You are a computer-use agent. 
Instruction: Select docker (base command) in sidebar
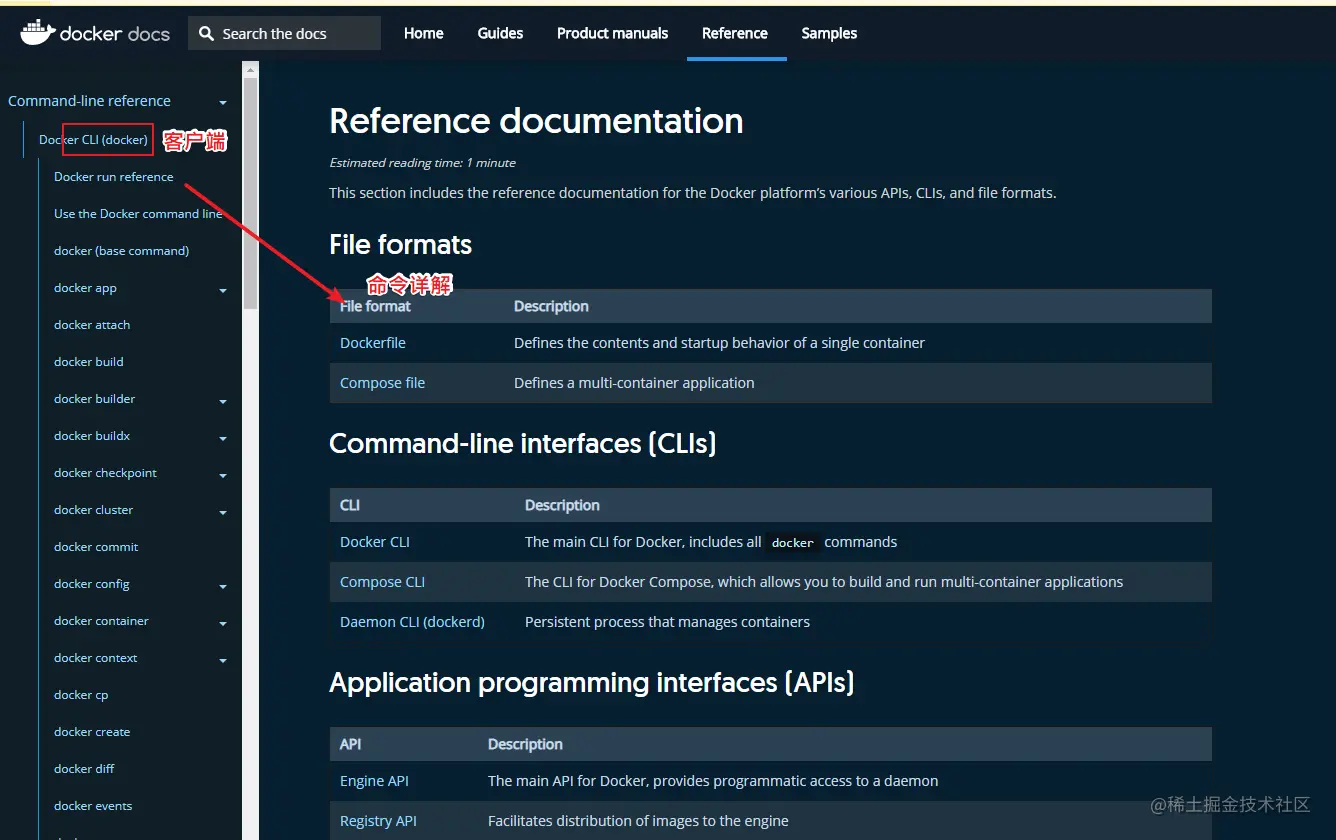[x=121, y=251]
